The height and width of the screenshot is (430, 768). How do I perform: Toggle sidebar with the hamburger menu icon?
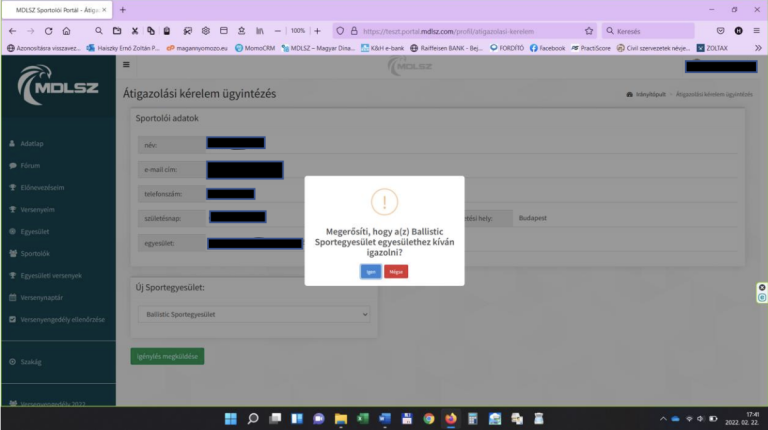(126, 65)
